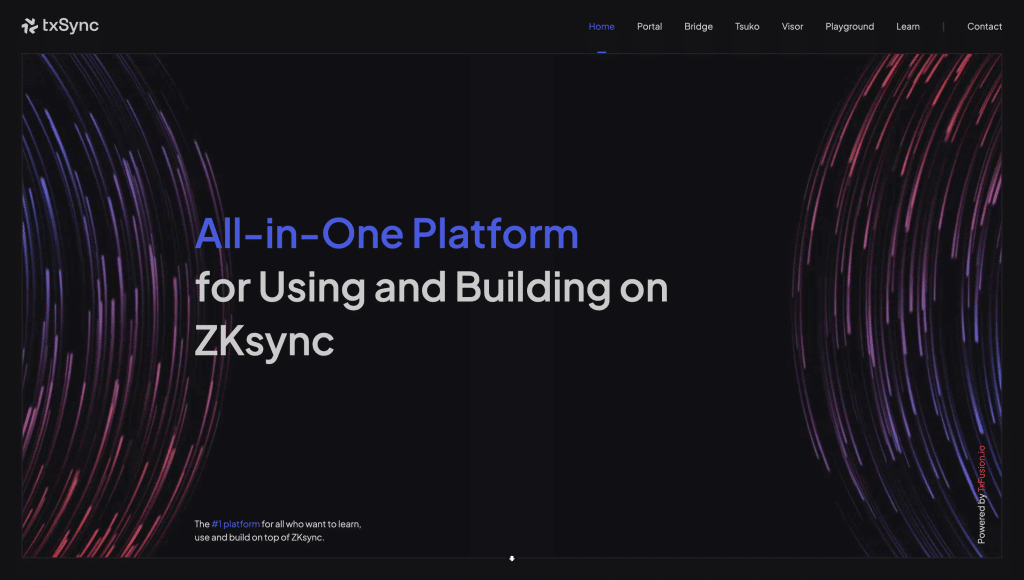Viewport: 1024px width, 580px height.
Task: Open the Home nav item
Action: click(x=601, y=27)
